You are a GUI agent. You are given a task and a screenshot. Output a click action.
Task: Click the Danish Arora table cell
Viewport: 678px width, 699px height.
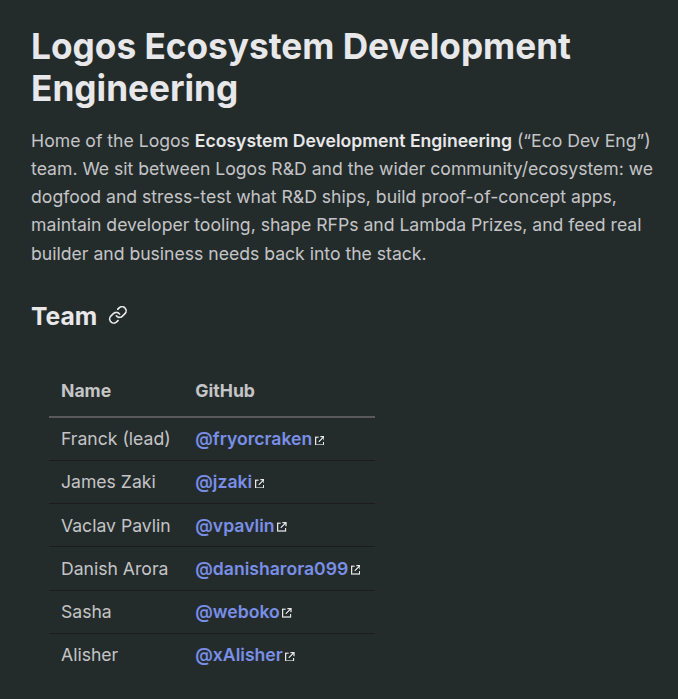pos(115,569)
